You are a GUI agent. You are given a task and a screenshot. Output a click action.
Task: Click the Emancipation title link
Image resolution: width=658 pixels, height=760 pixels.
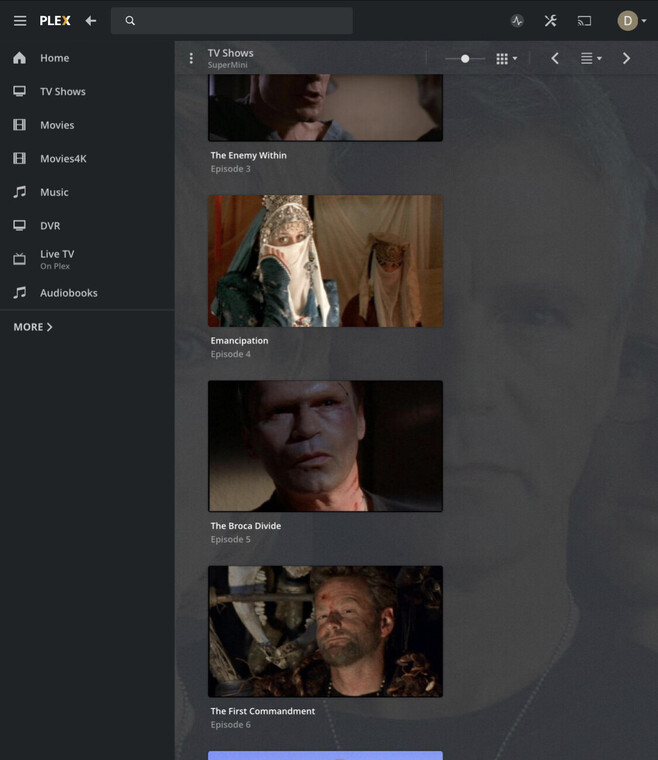pos(239,341)
